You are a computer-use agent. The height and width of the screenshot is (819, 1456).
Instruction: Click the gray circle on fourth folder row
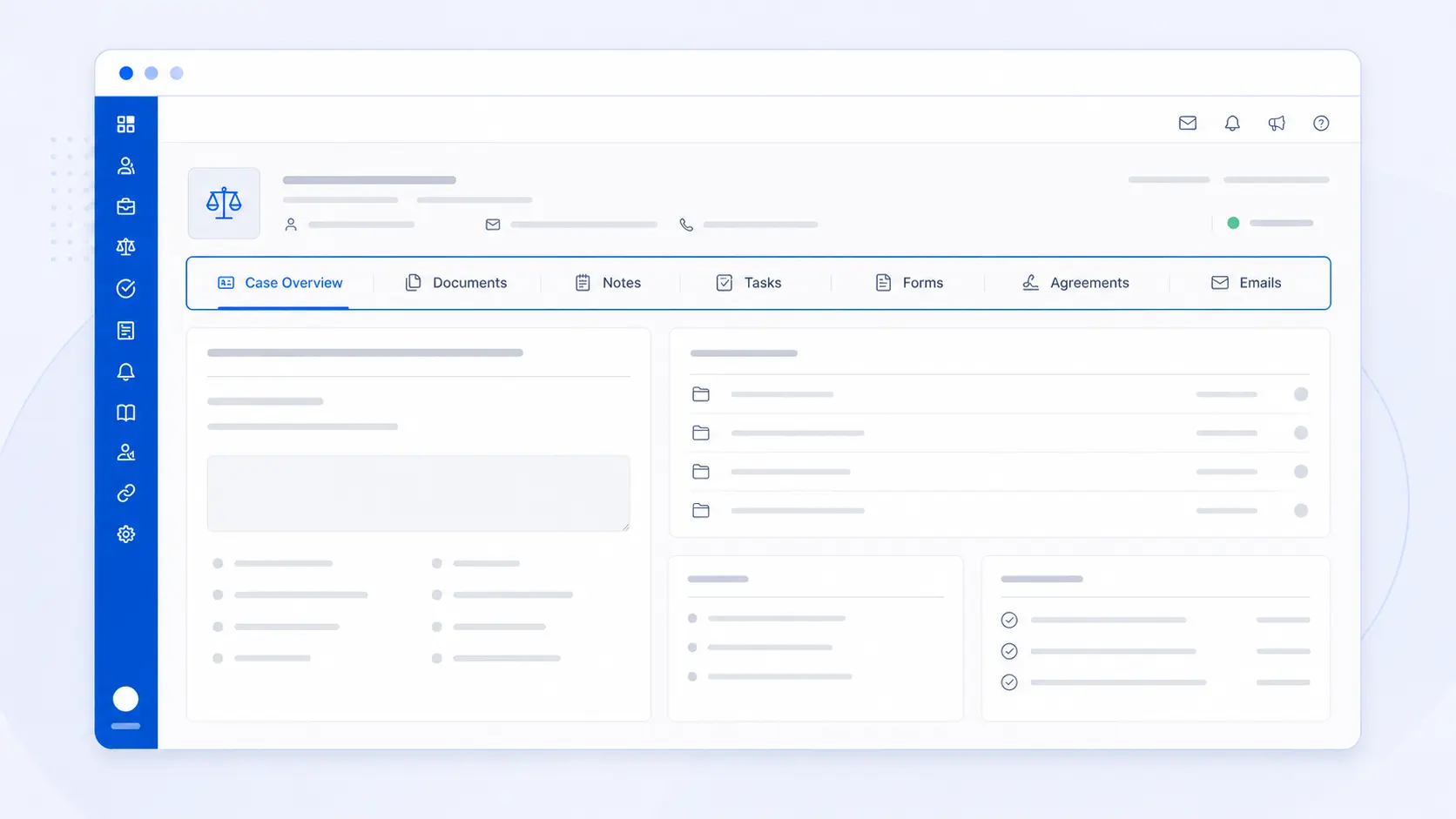point(1301,511)
